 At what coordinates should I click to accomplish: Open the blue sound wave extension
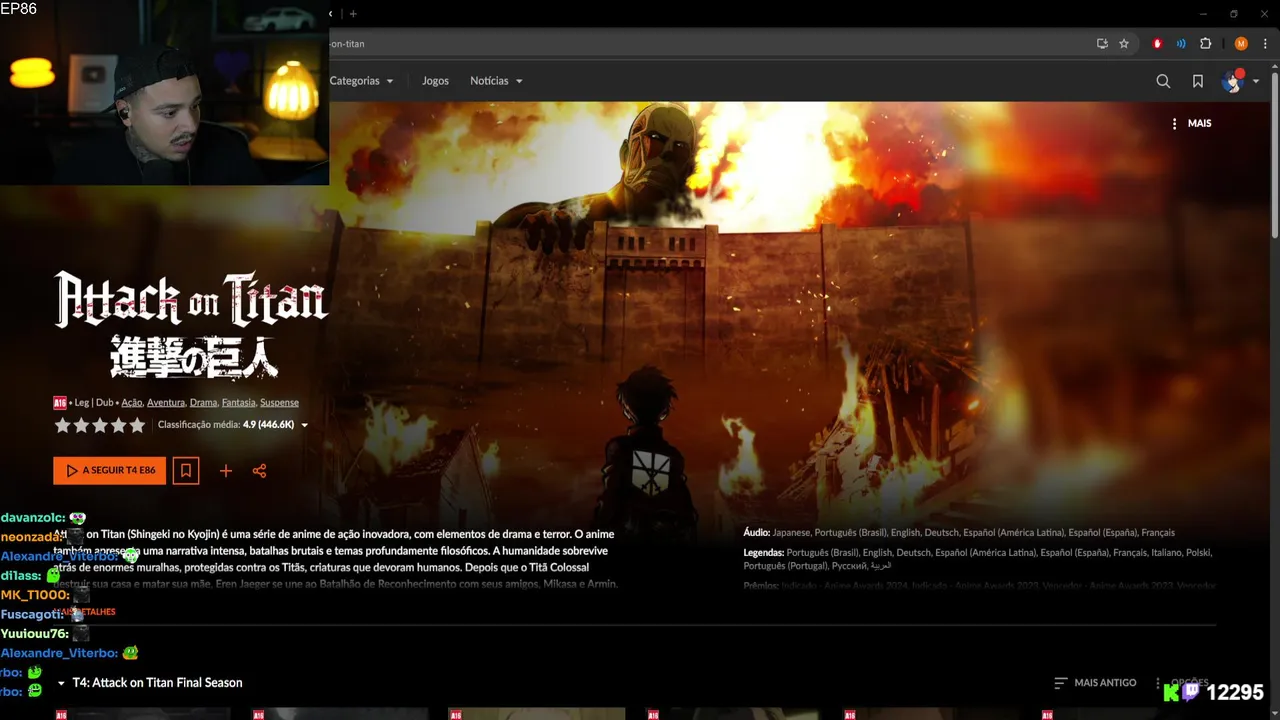[x=1181, y=44]
